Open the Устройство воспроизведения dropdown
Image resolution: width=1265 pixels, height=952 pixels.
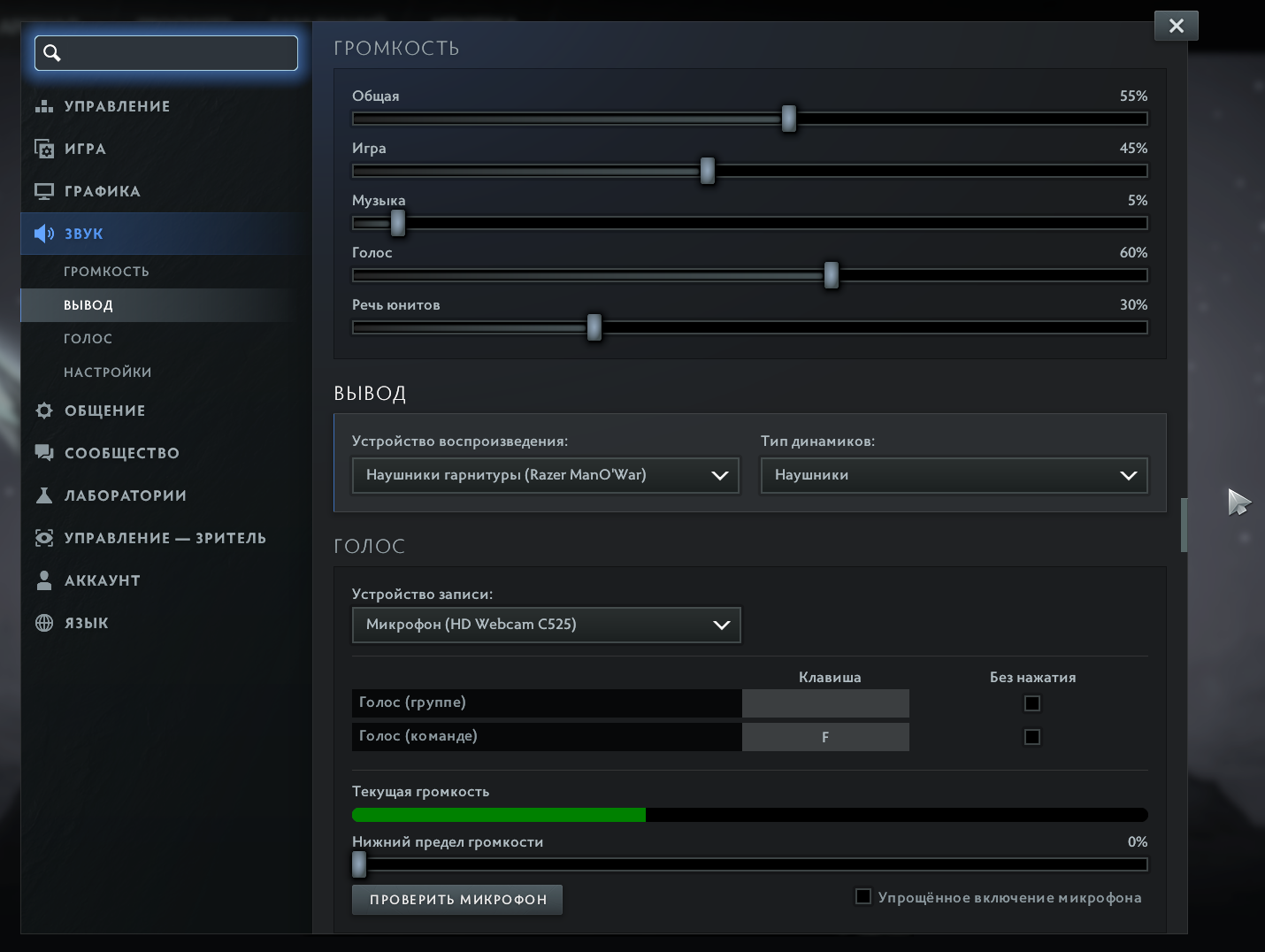pos(545,475)
